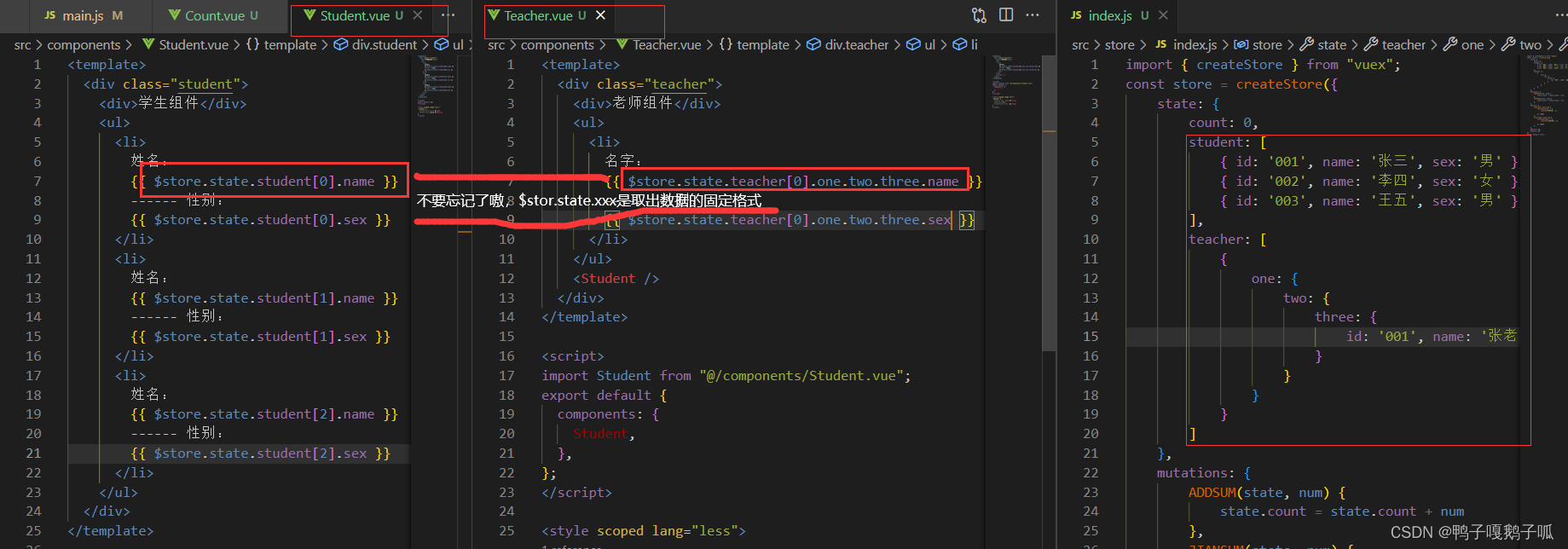
Task: Click $store.state.student[0].name expression
Action: [x=264, y=182]
